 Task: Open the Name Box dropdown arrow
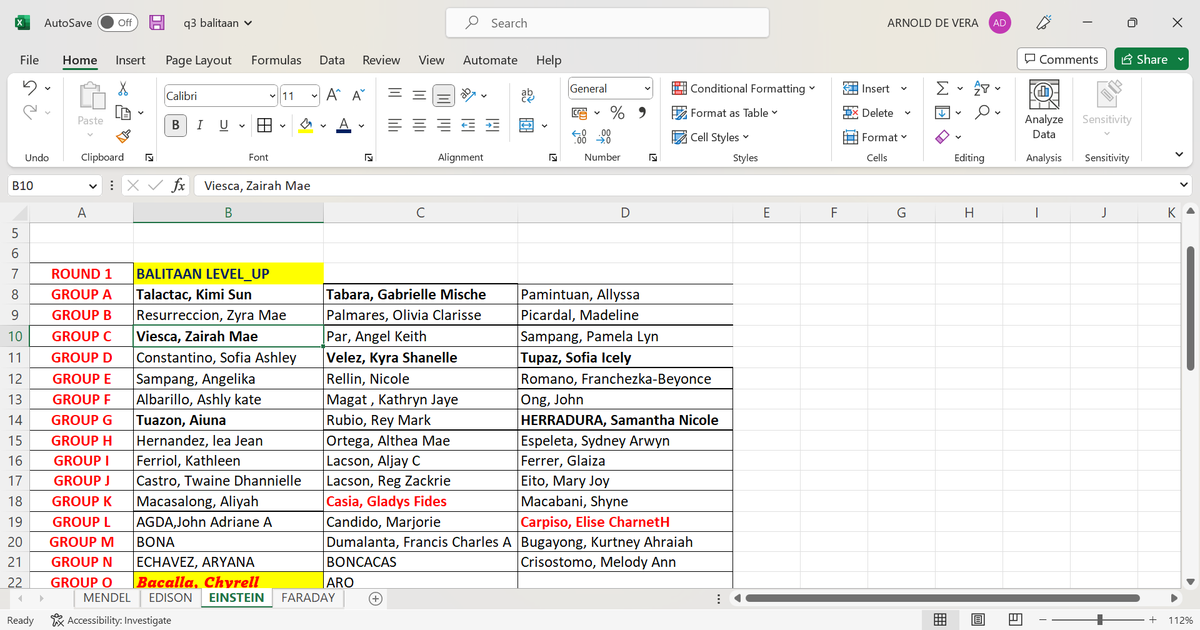click(93, 185)
